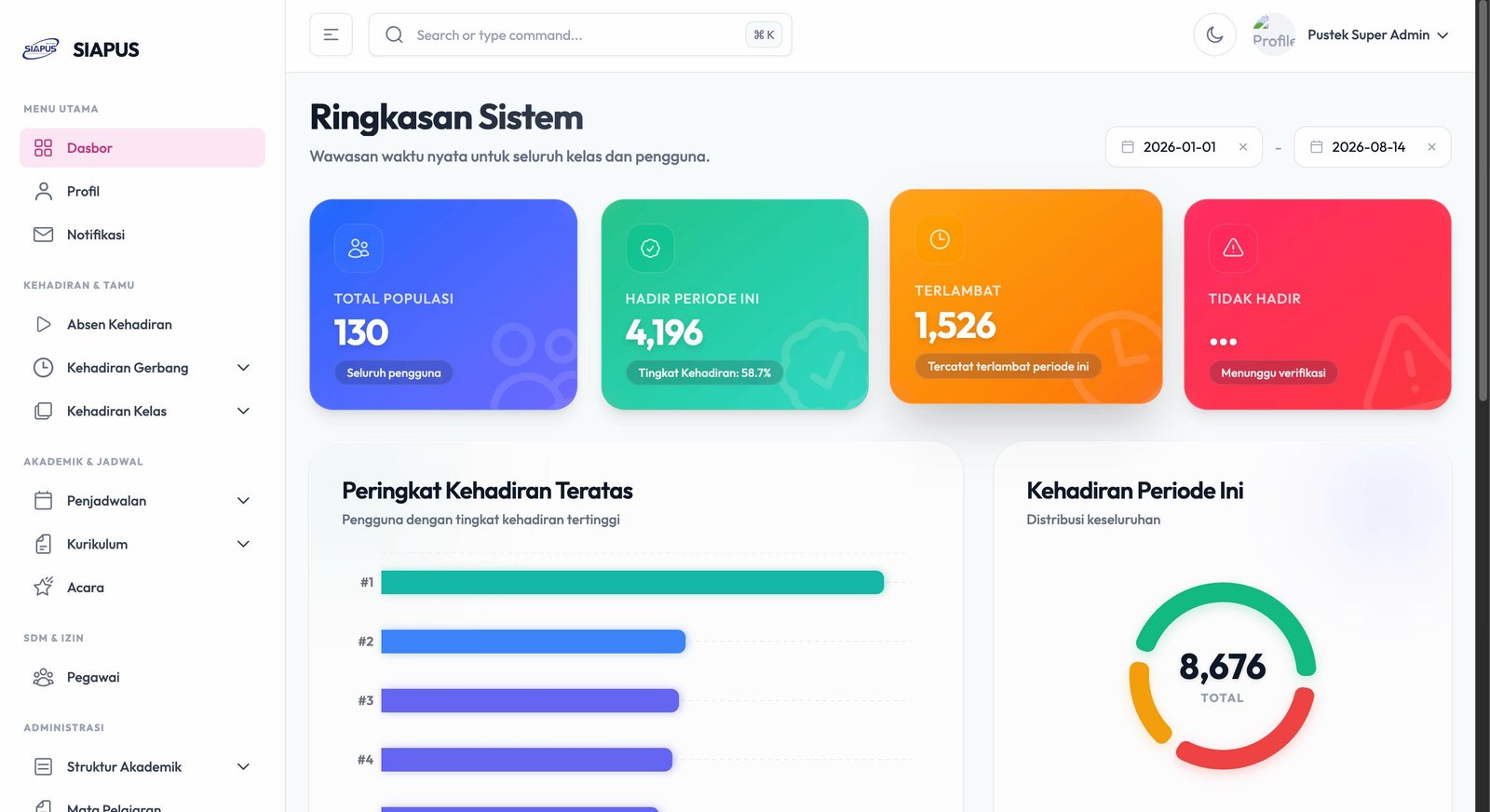The width and height of the screenshot is (1490, 812).
Task: Click the SIAPUS logo icon
Action: (x=41, y=49)
